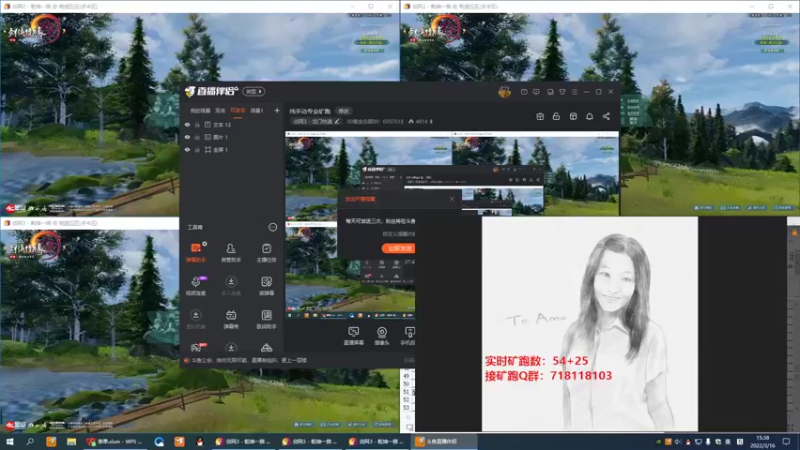The height and width of the screenshot is (450, 800).
Task: Hide the 文本 13 layer with eye icon
Action: (x=187, y=124)
